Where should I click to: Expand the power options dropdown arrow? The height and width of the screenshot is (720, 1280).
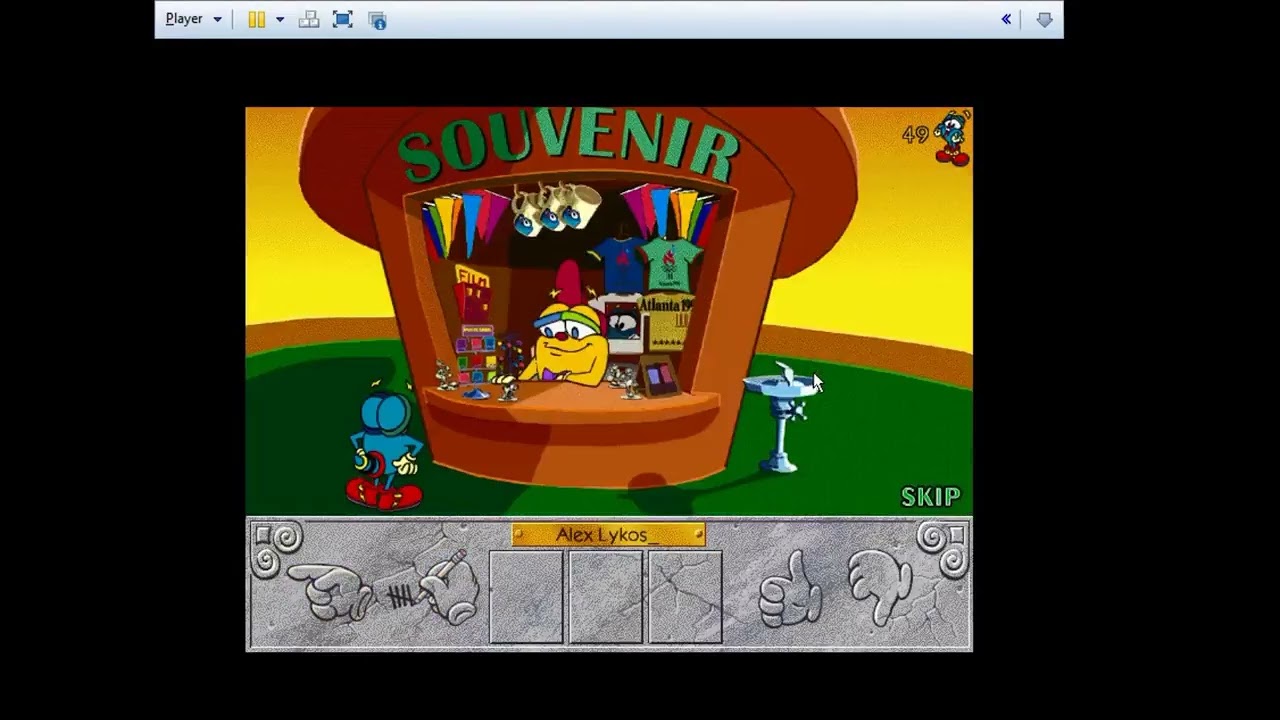click(x=280, y=19)
